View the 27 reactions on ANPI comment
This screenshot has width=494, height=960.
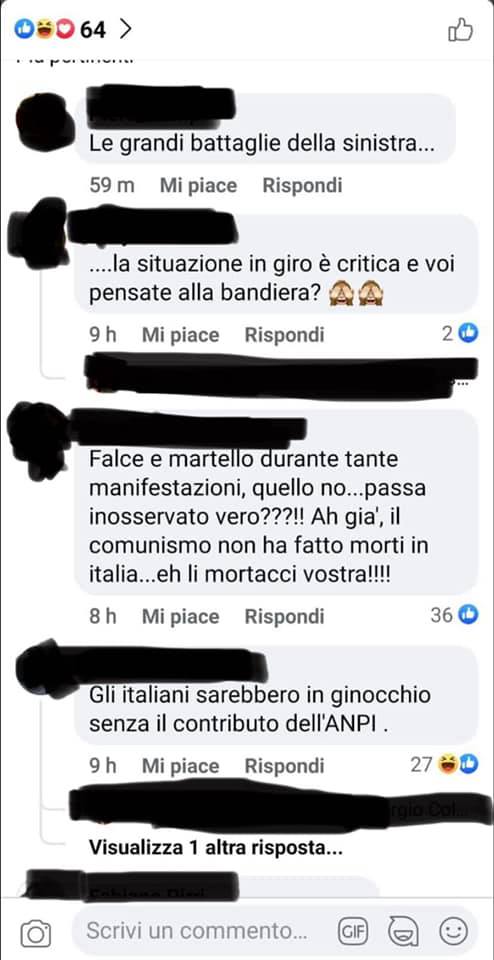[444, 763]
